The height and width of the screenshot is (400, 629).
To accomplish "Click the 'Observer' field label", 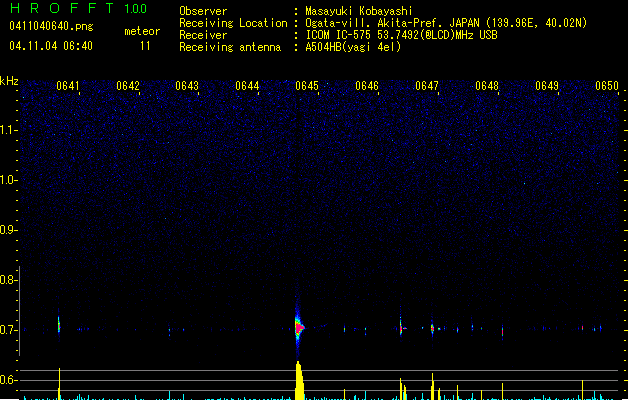I will point(203,11).
